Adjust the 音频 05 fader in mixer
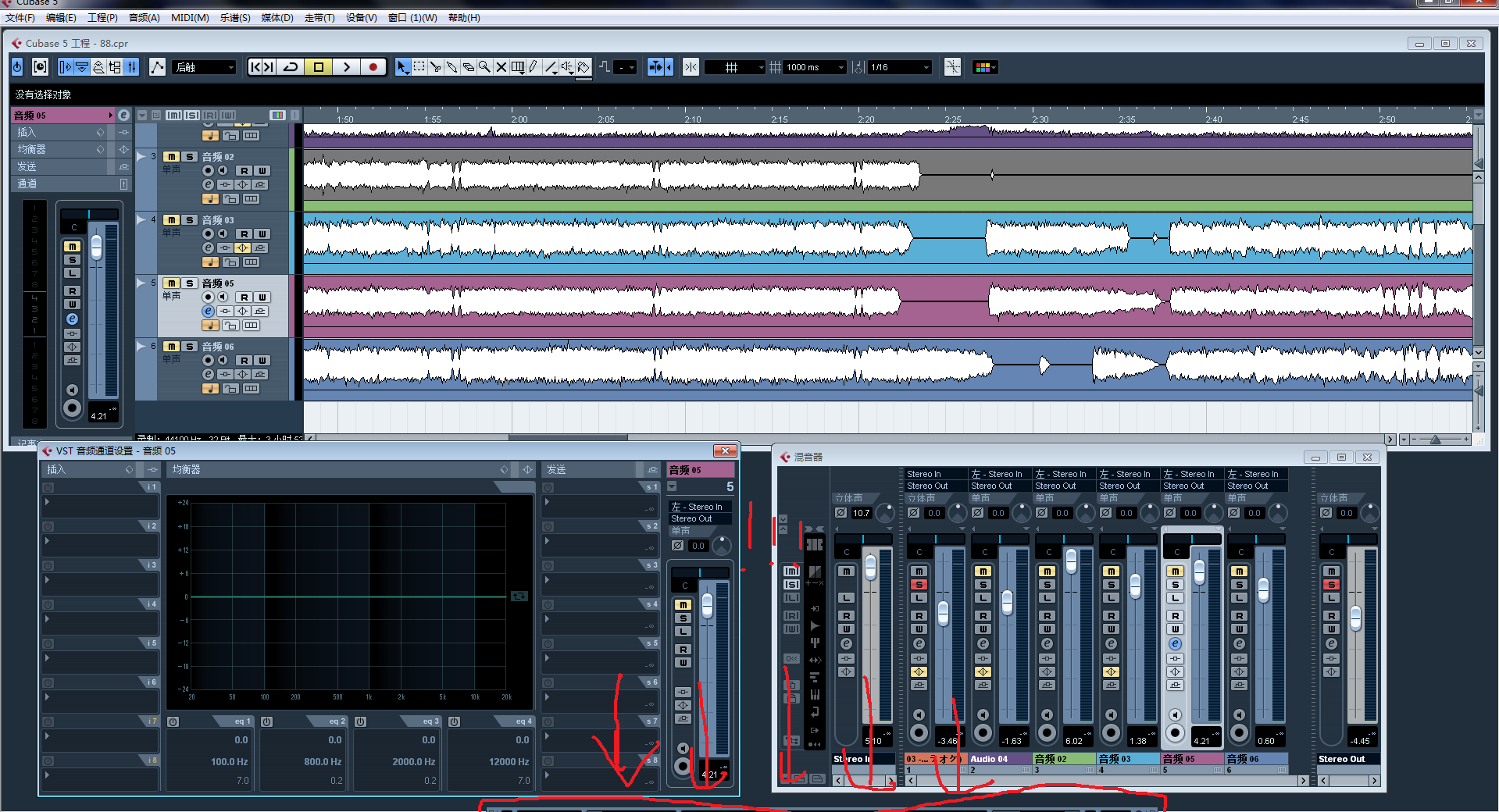Image resolution: width=1499 pixels, height=812 pixels. 1199,572
